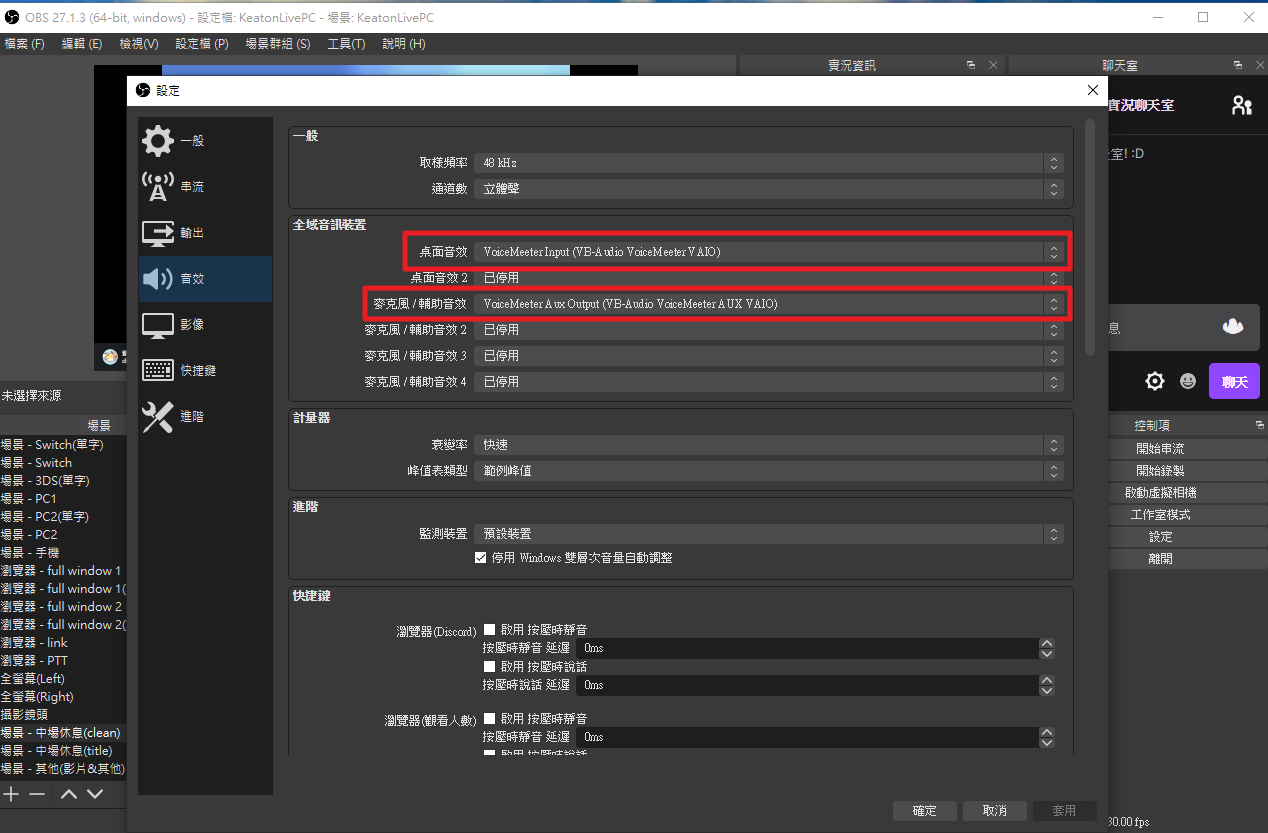Open the 編輯 (E) menu
This screenshot has height=833, width=1268.
coord(82,44)
